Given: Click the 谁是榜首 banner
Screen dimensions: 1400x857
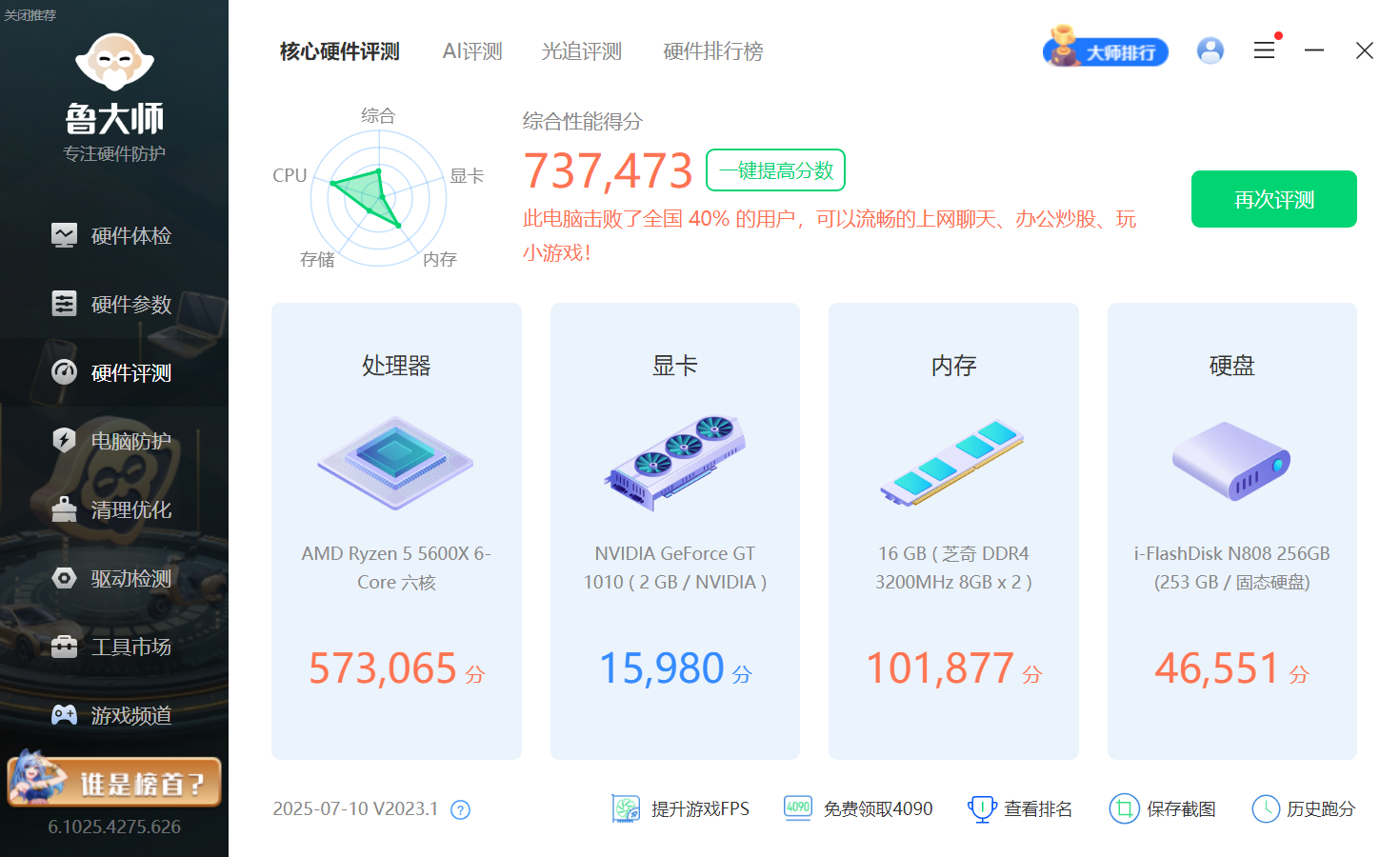Looking at the screenshot, I should coord(114,780).
